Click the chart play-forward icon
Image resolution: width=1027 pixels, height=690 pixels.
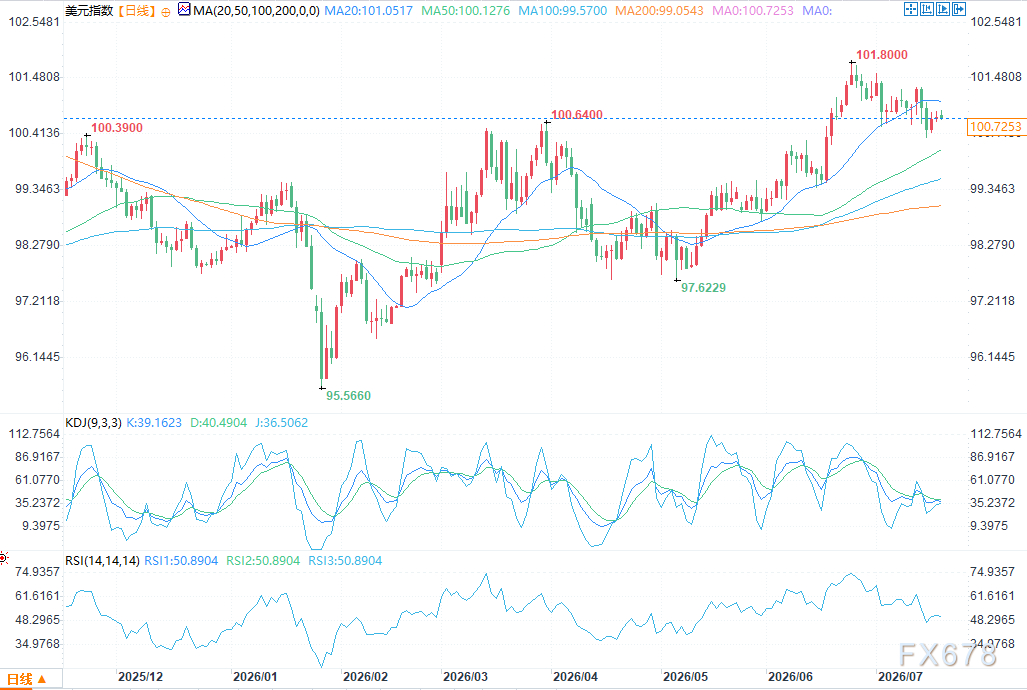943,9
